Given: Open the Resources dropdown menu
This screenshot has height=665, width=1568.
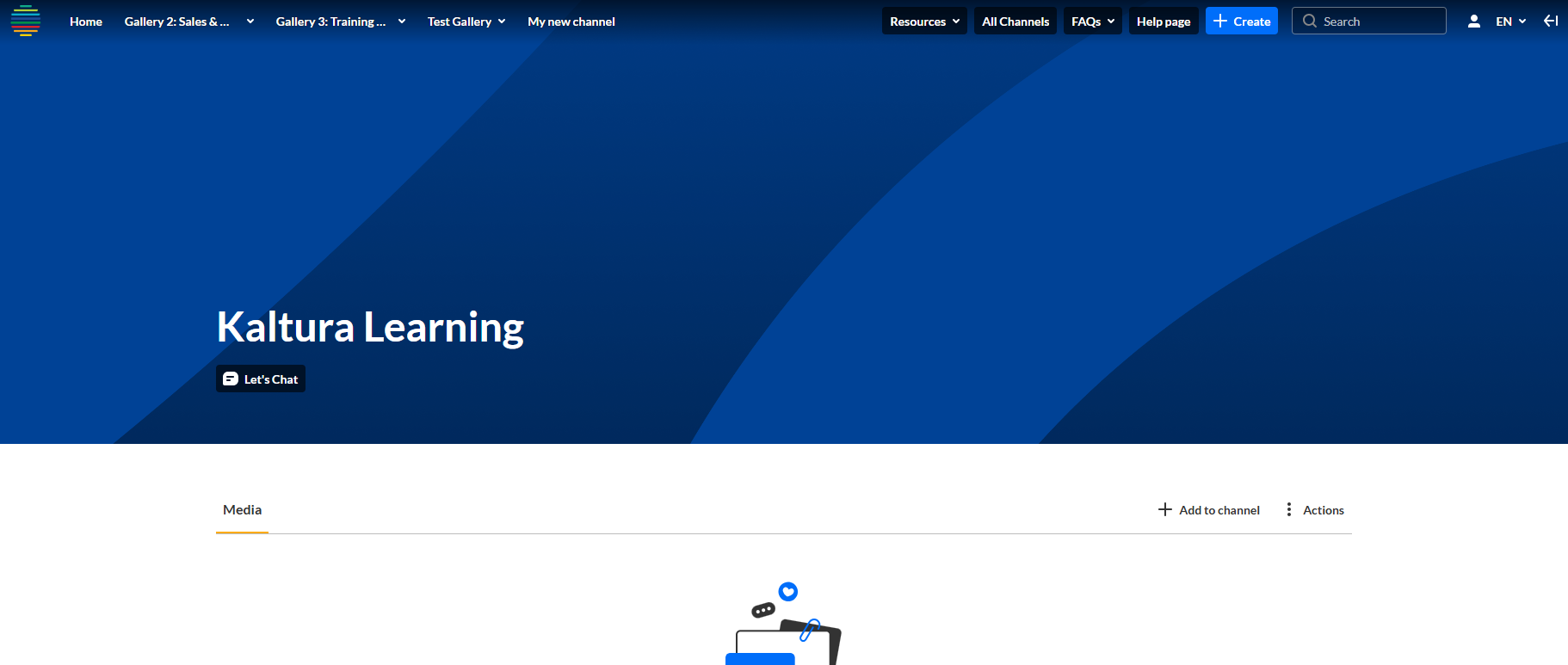Looking at the screenshot, I should pos(924,21).
